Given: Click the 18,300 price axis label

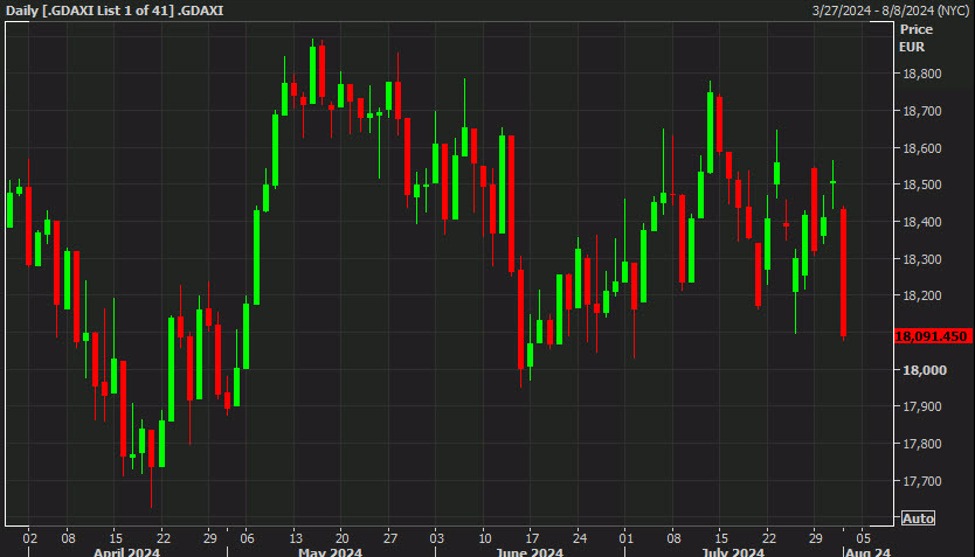Looking at the screenshot, I should tap(922, 259).
